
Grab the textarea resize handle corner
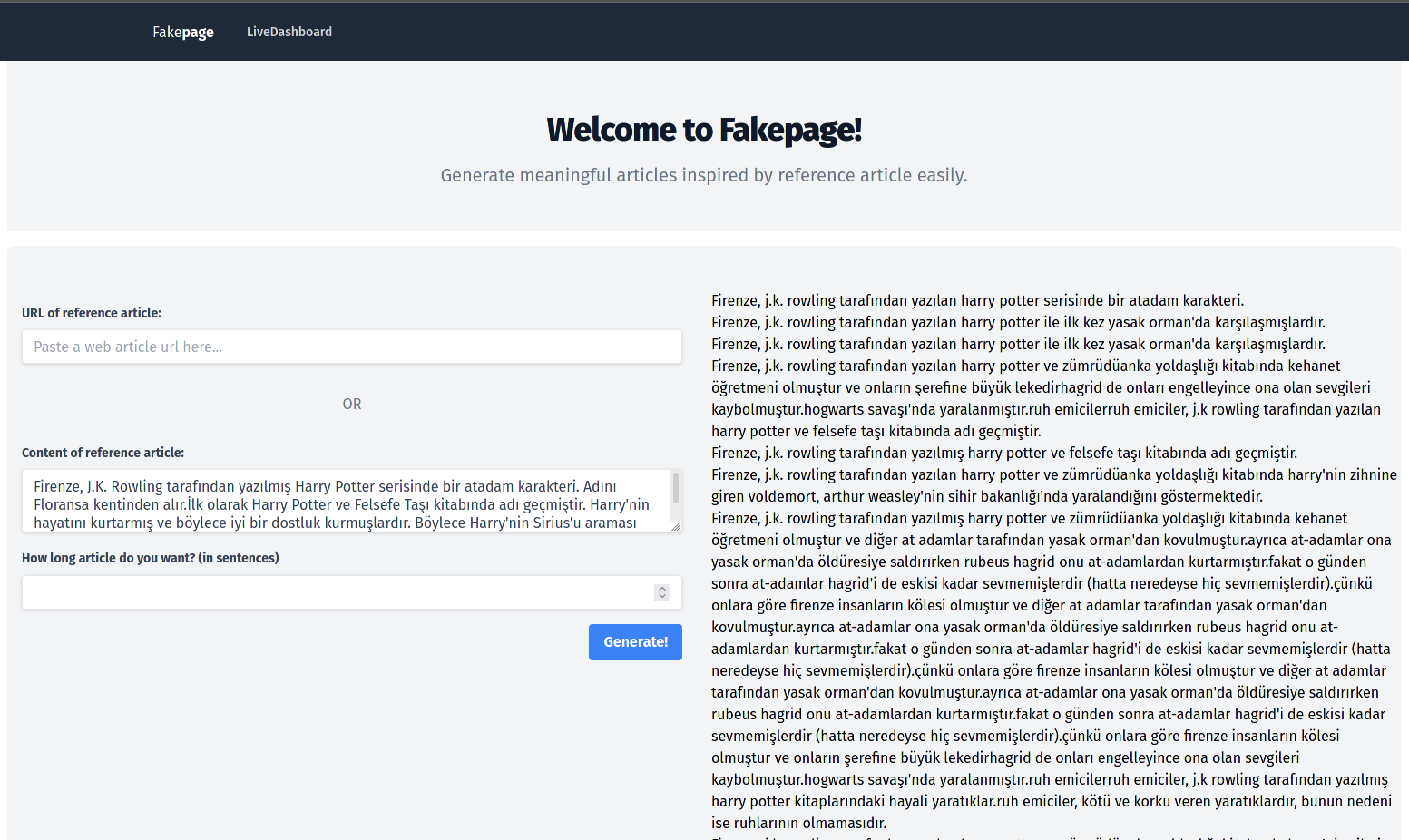676,526
